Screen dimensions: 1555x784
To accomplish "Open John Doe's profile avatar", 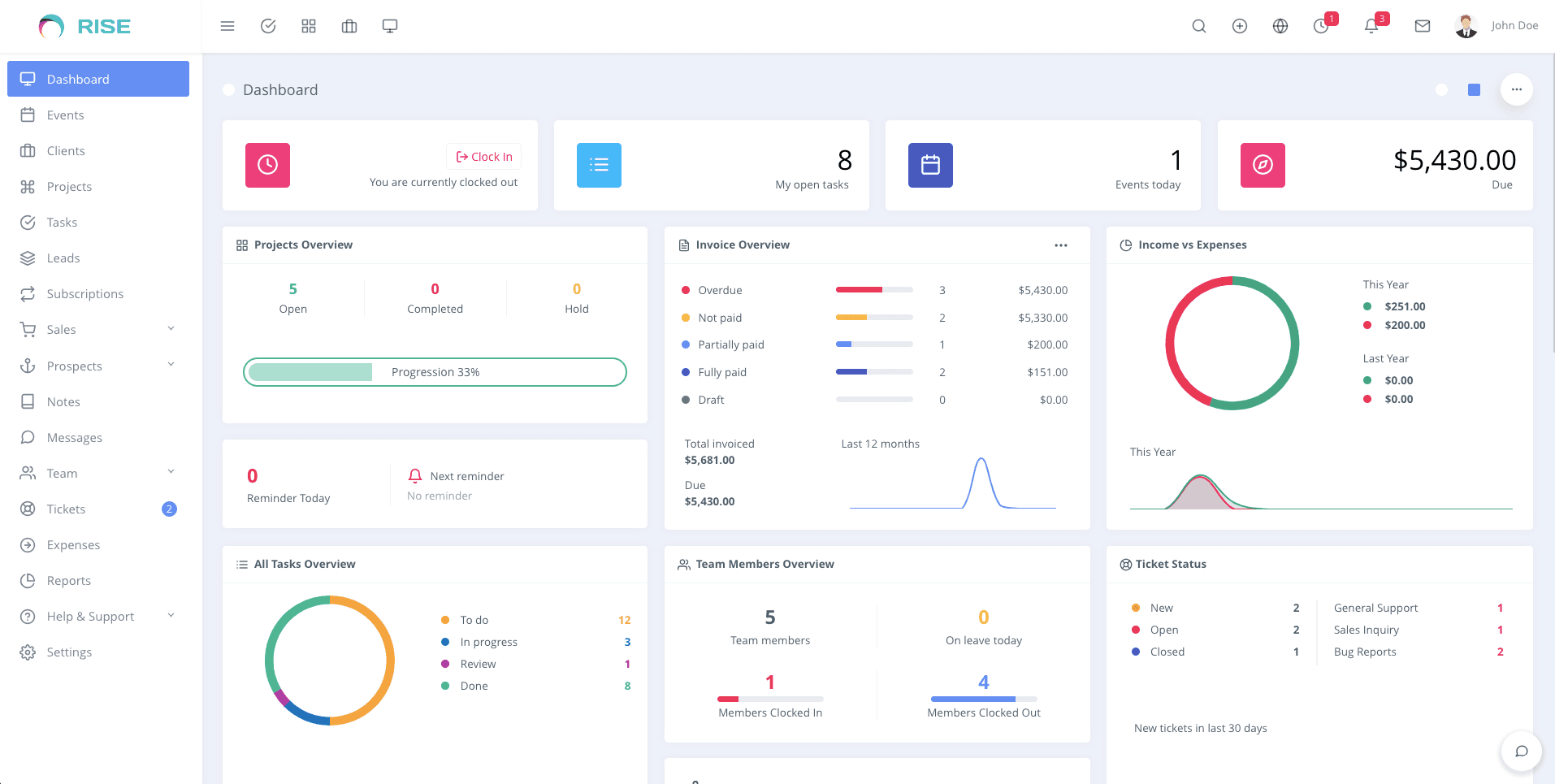I will tap(1465, 25).
